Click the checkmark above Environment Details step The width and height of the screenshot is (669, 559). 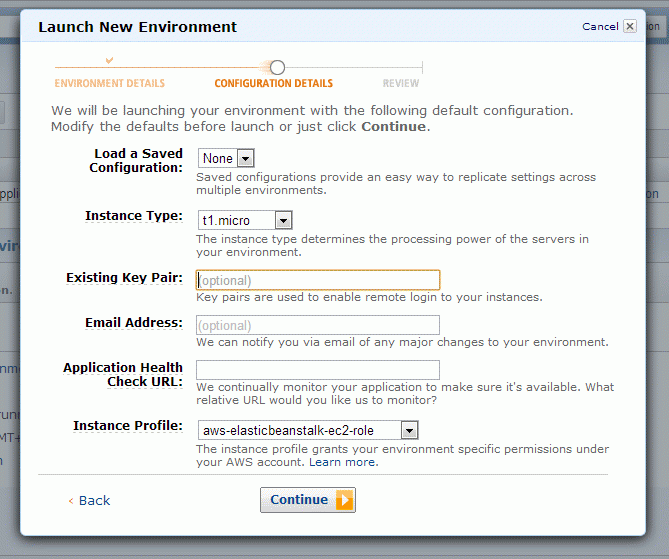pyautogui.click(x=110, y=60)
